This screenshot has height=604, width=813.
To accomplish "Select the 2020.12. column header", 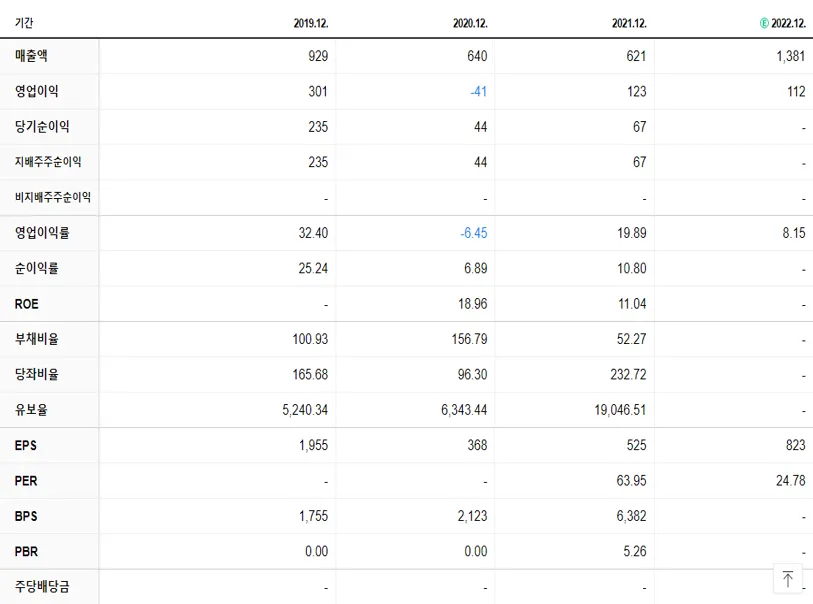I will tap(470, 23).
